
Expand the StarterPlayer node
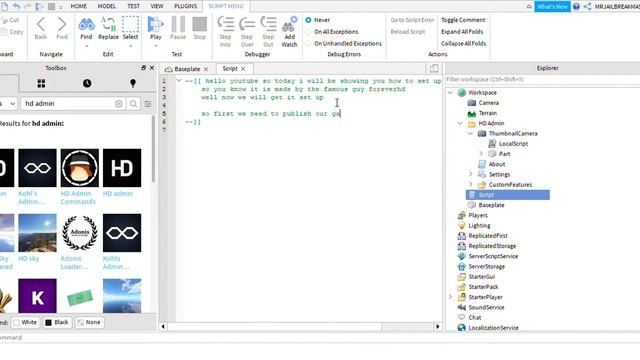tap(450, 297)
